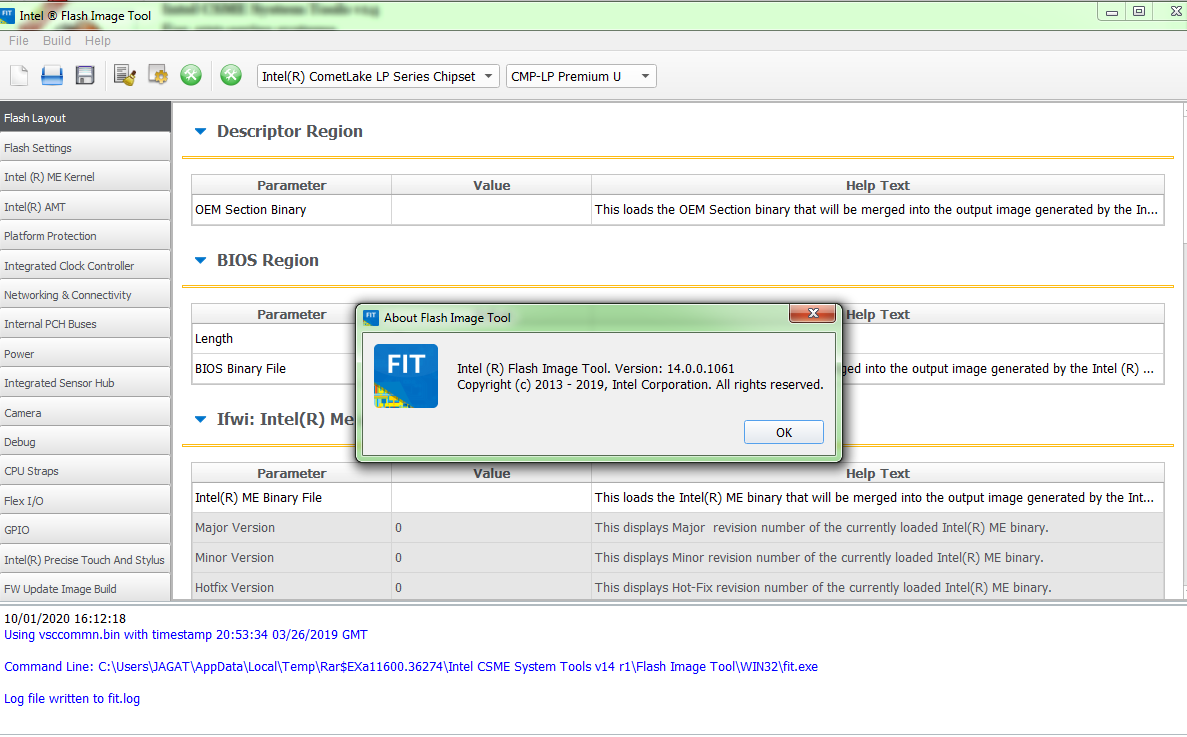Click the vsccommn.bin timestamp log line

[185, 635]
